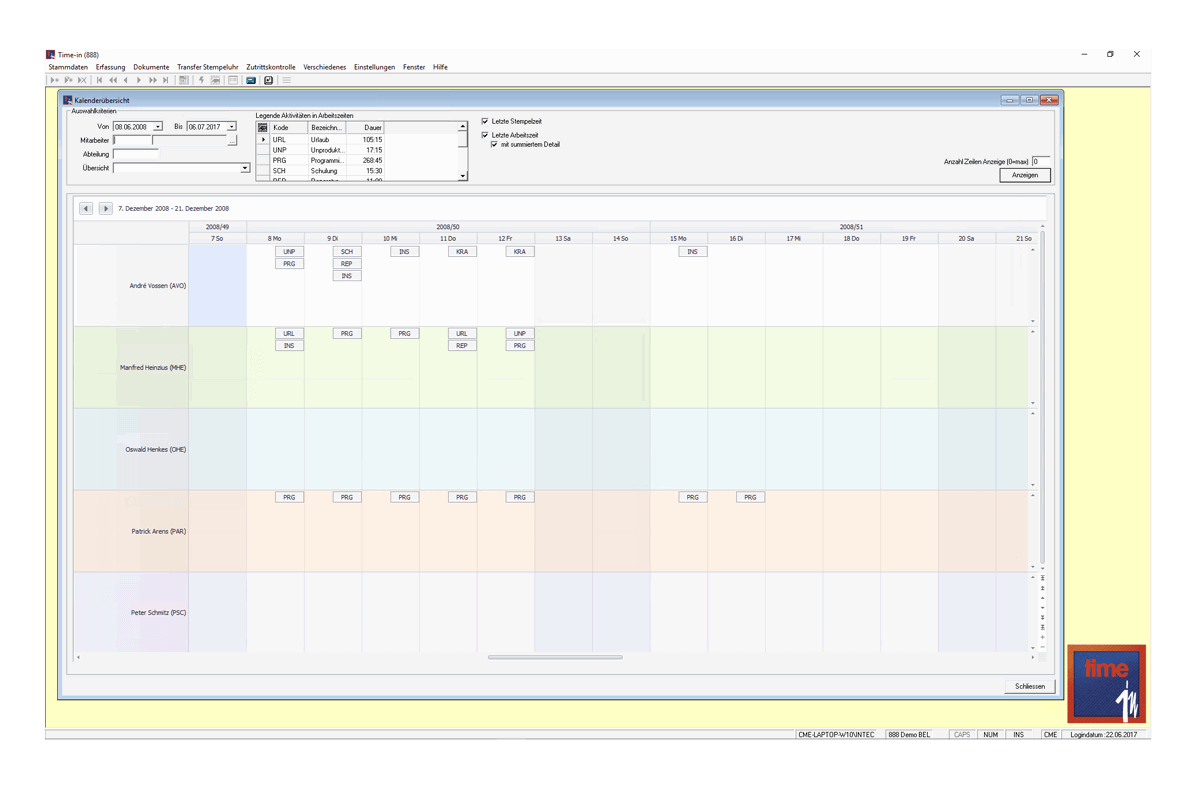Click the Anzeigen button
The height and width of the screenshot is (787, 1200).
click(1025, 175)
